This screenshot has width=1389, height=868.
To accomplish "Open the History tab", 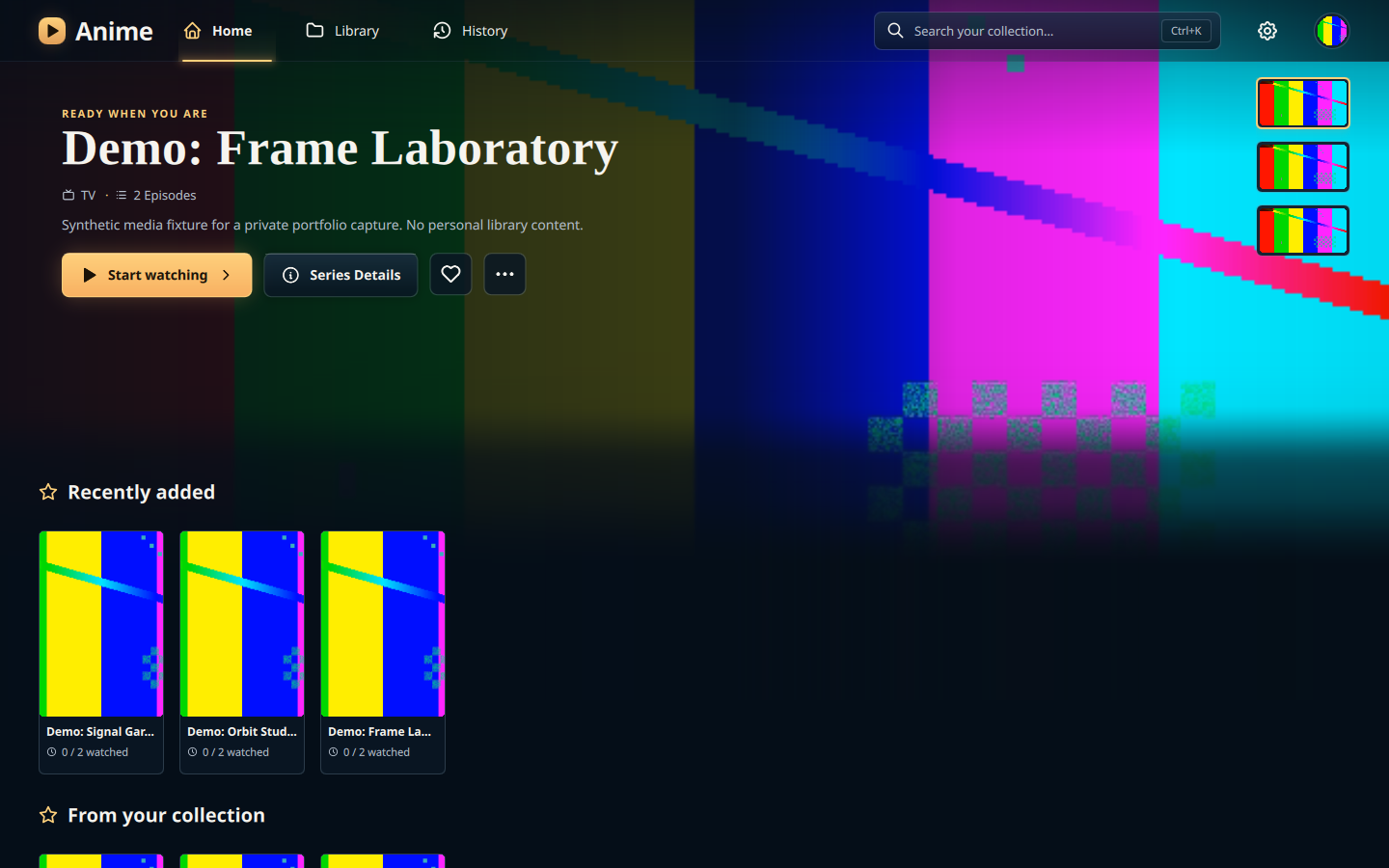I will point(471,31).
